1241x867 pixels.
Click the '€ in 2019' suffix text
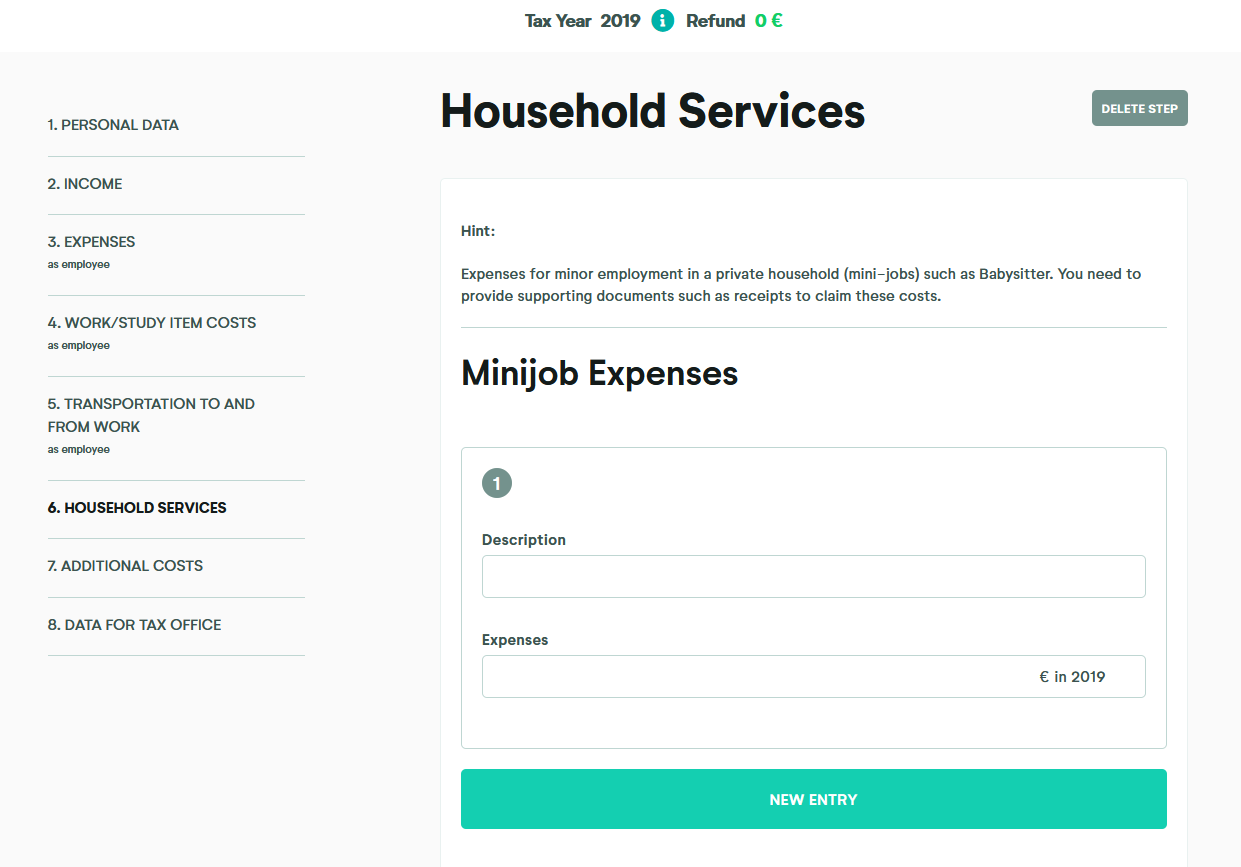point(1072,677)
